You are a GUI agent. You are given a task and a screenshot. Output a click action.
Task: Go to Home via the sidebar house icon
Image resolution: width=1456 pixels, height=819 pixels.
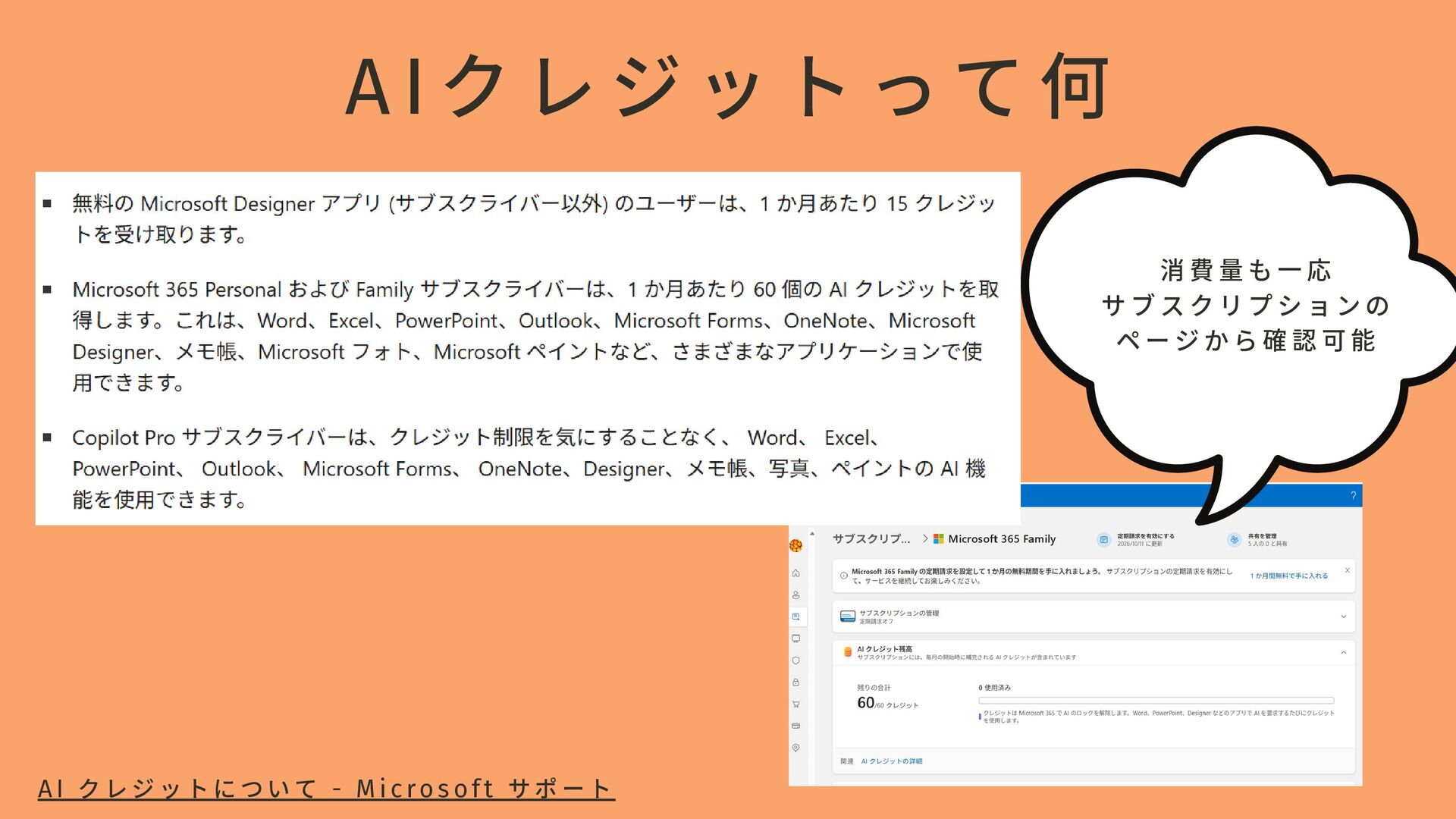[795, 573]
